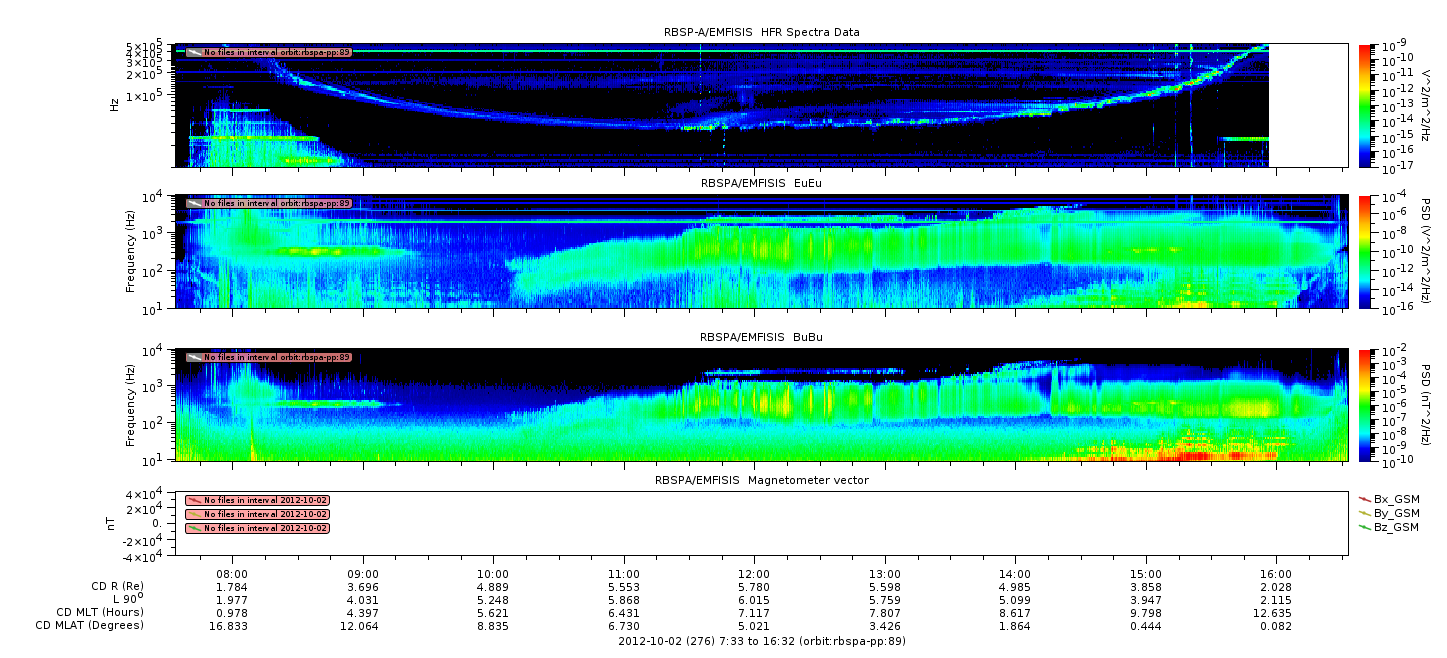The width and height of the screenshot is (1447, 658).
Task: Click the warning icon in the HFR Spectra panel
Action: 194,52
